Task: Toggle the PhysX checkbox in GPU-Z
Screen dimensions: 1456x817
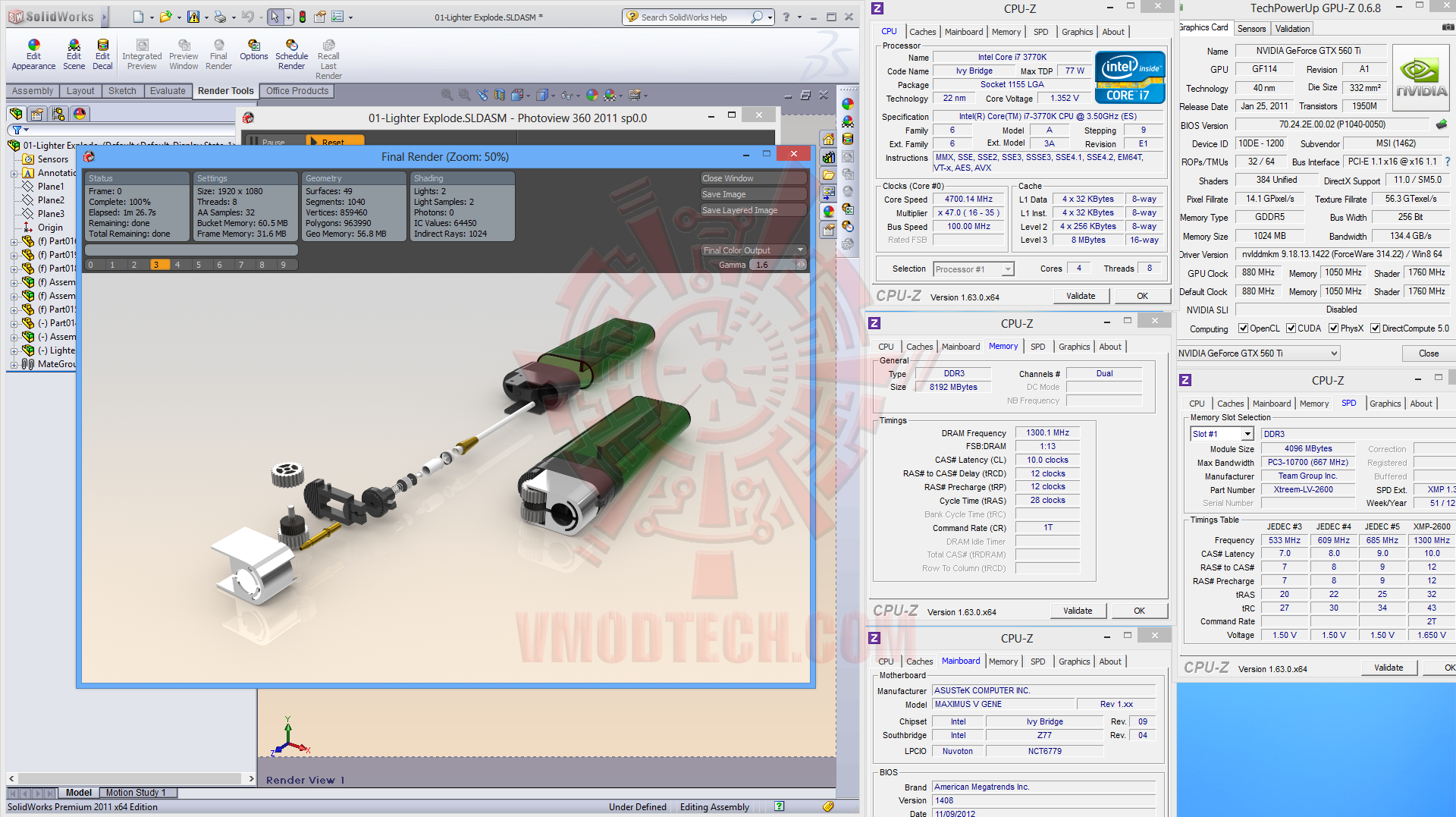Action: (1334, 328)
